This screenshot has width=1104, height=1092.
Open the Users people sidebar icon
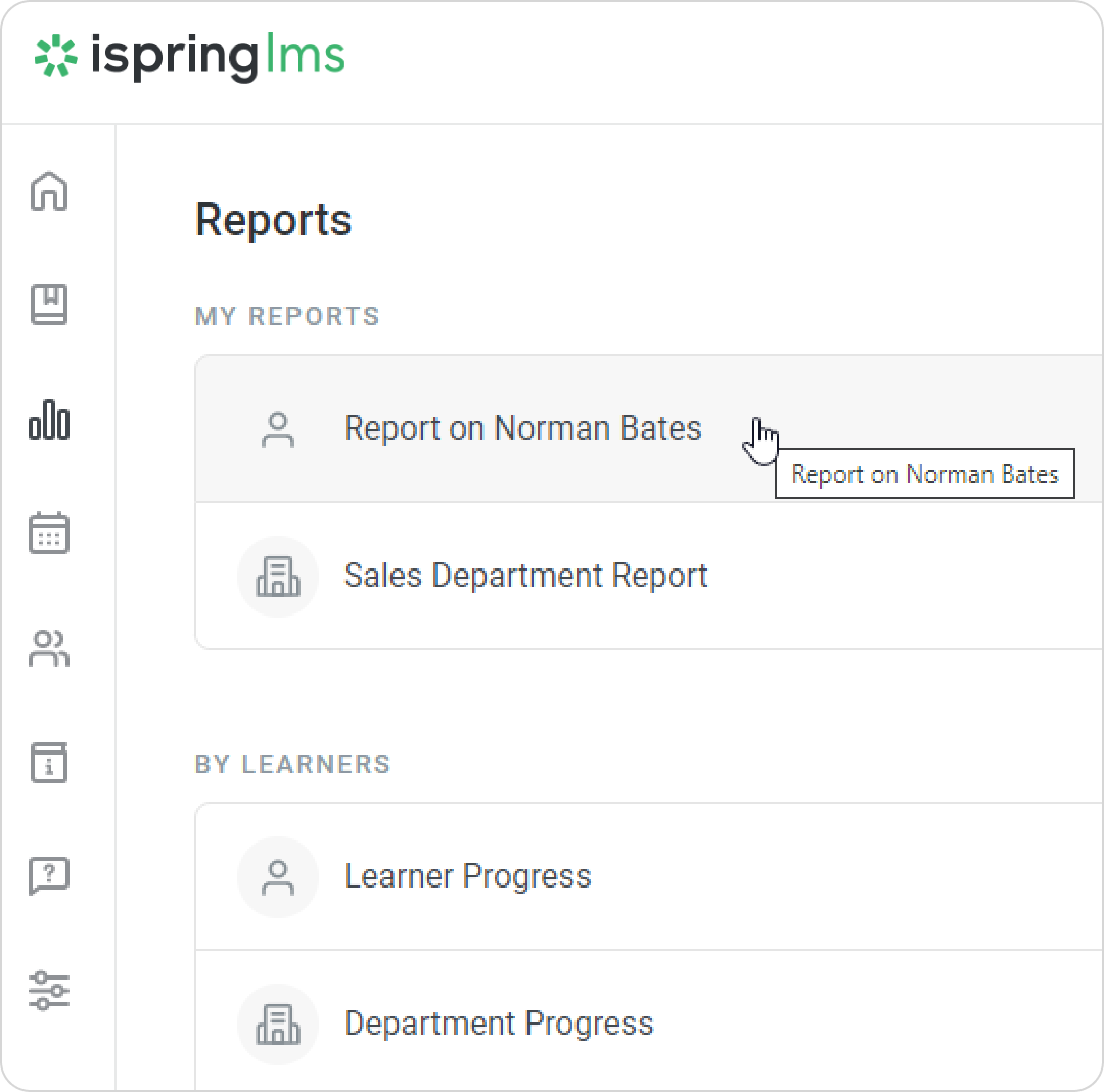point(49,648)
